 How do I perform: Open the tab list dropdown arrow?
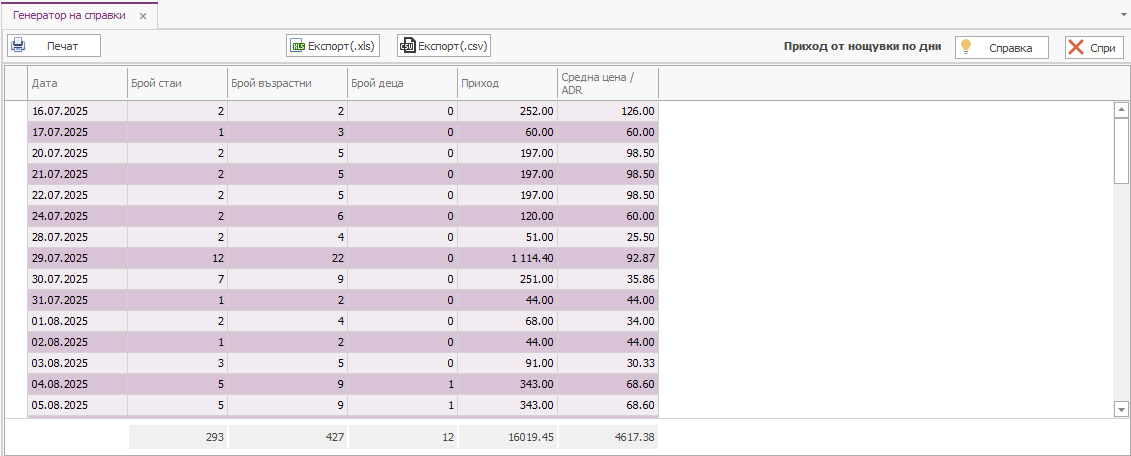point(1123,16)
